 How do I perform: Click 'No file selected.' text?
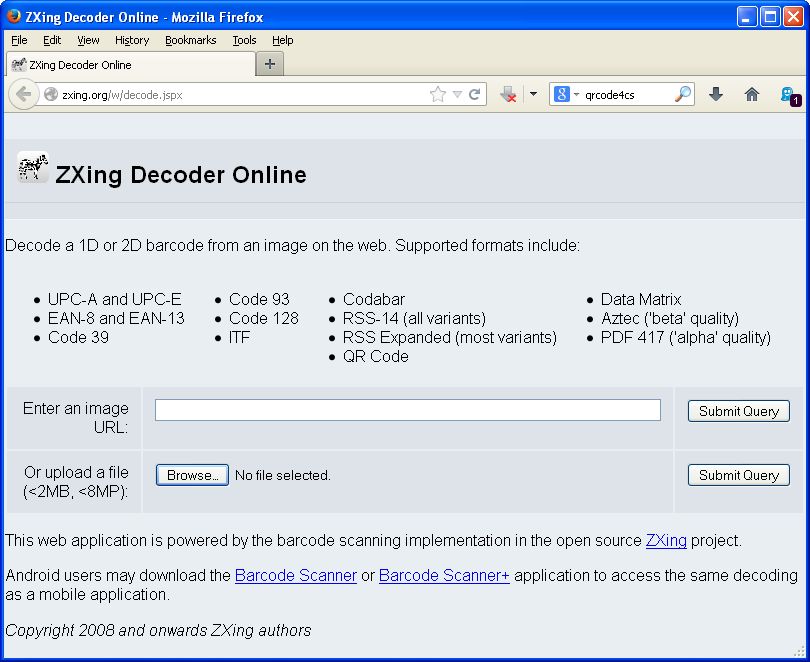(283, 475)
